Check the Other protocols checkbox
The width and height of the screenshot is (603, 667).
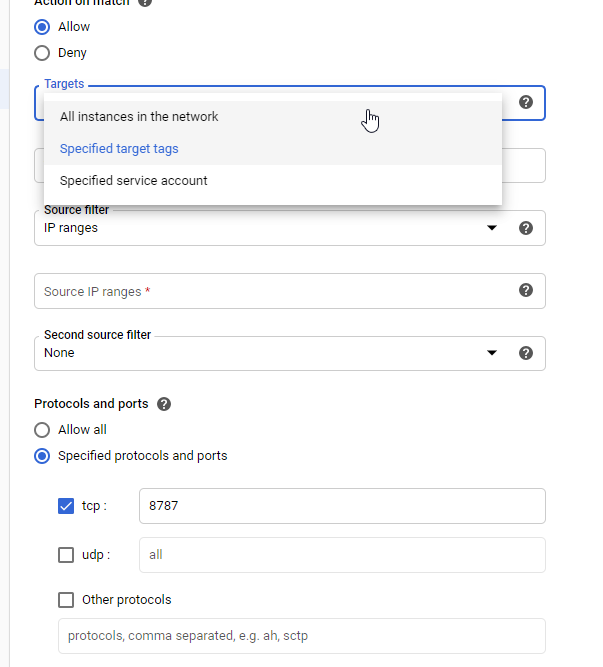(66, 600)
